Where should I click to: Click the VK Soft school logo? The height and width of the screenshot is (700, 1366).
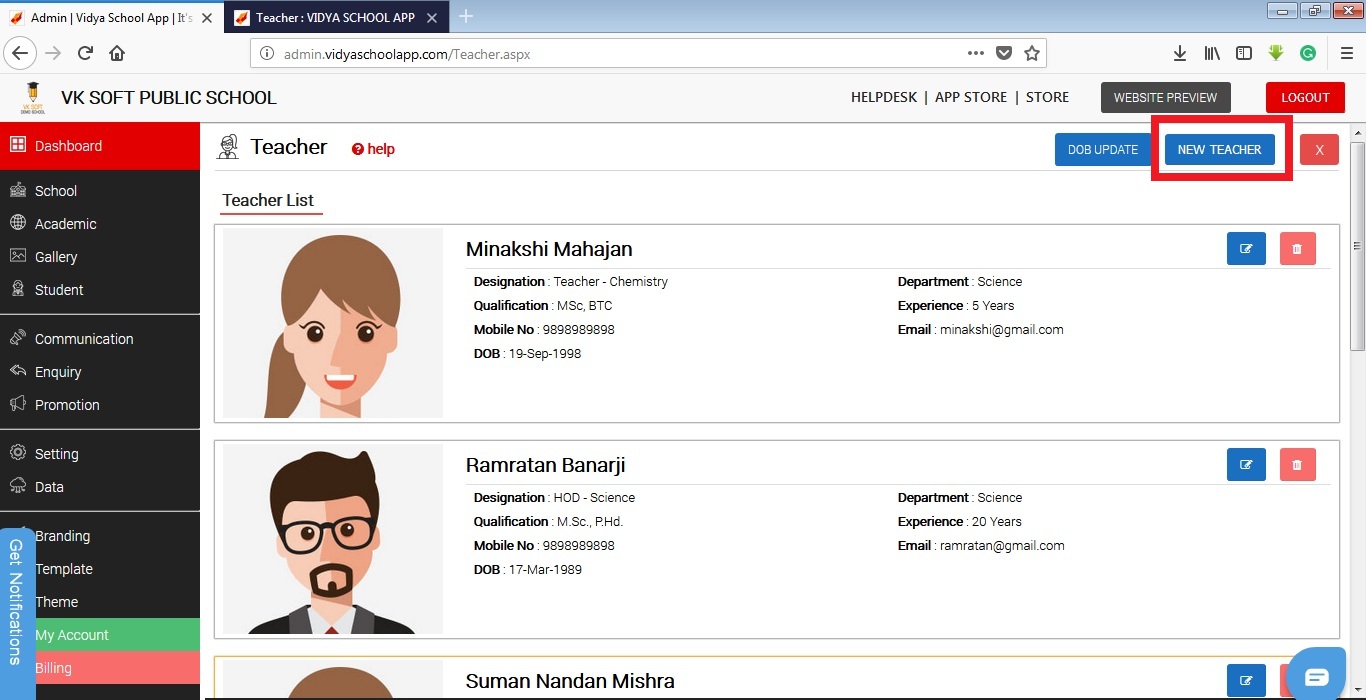pos(33,97)
